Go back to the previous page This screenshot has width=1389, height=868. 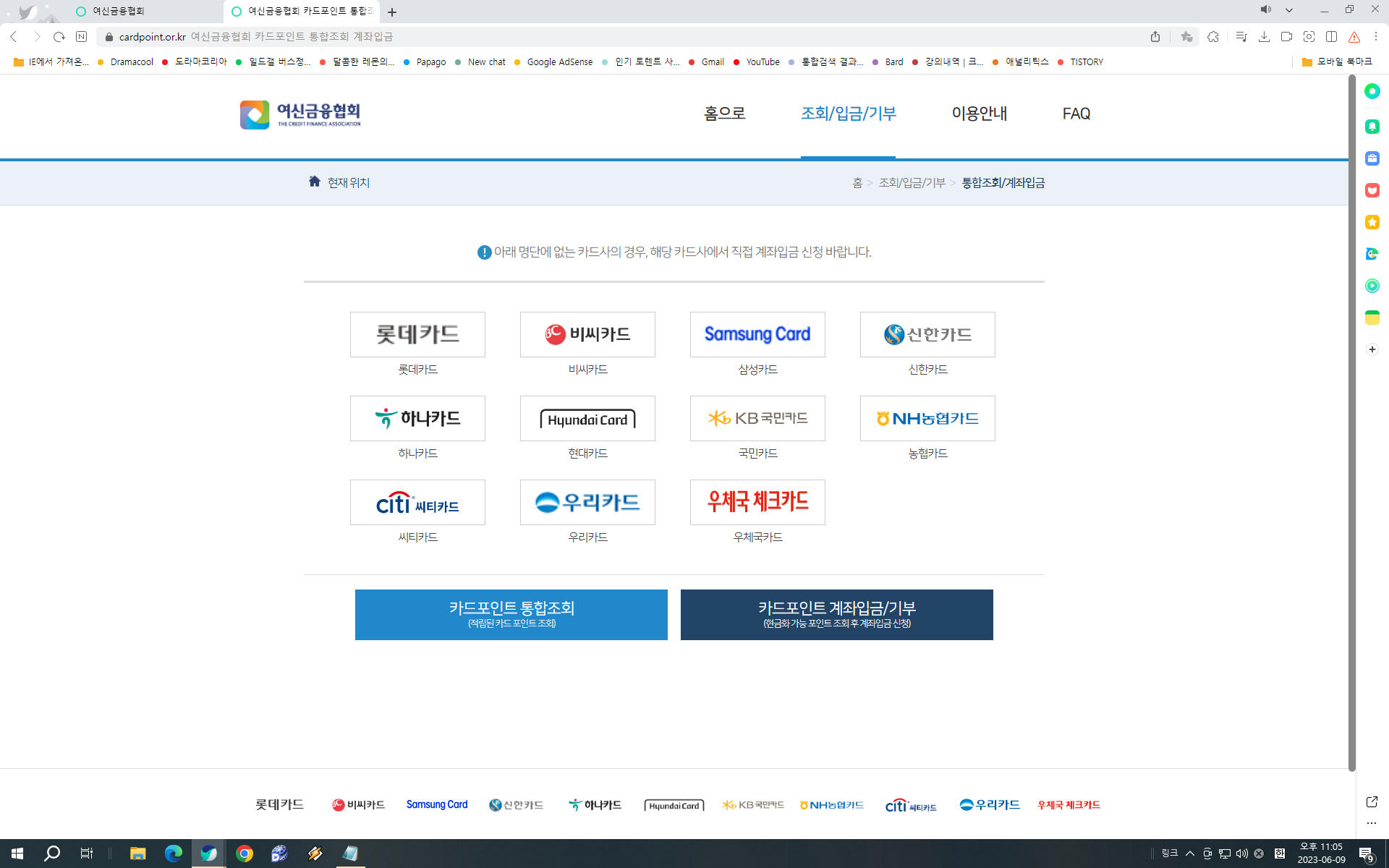pos(14,37)
